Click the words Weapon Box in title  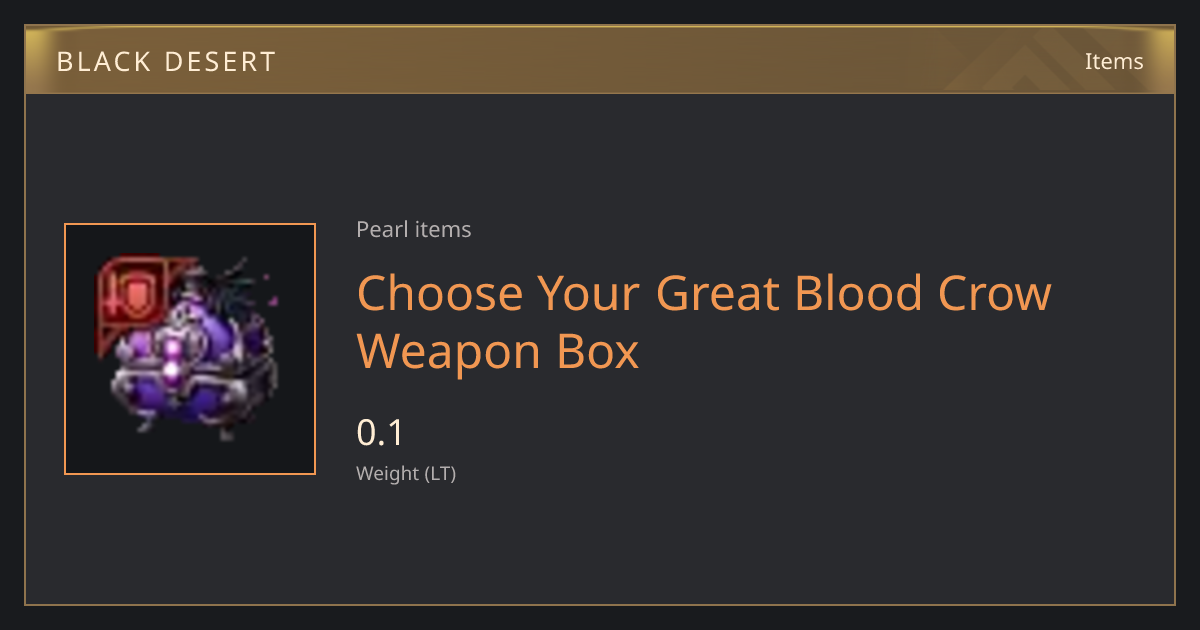(x=497, y=352)
